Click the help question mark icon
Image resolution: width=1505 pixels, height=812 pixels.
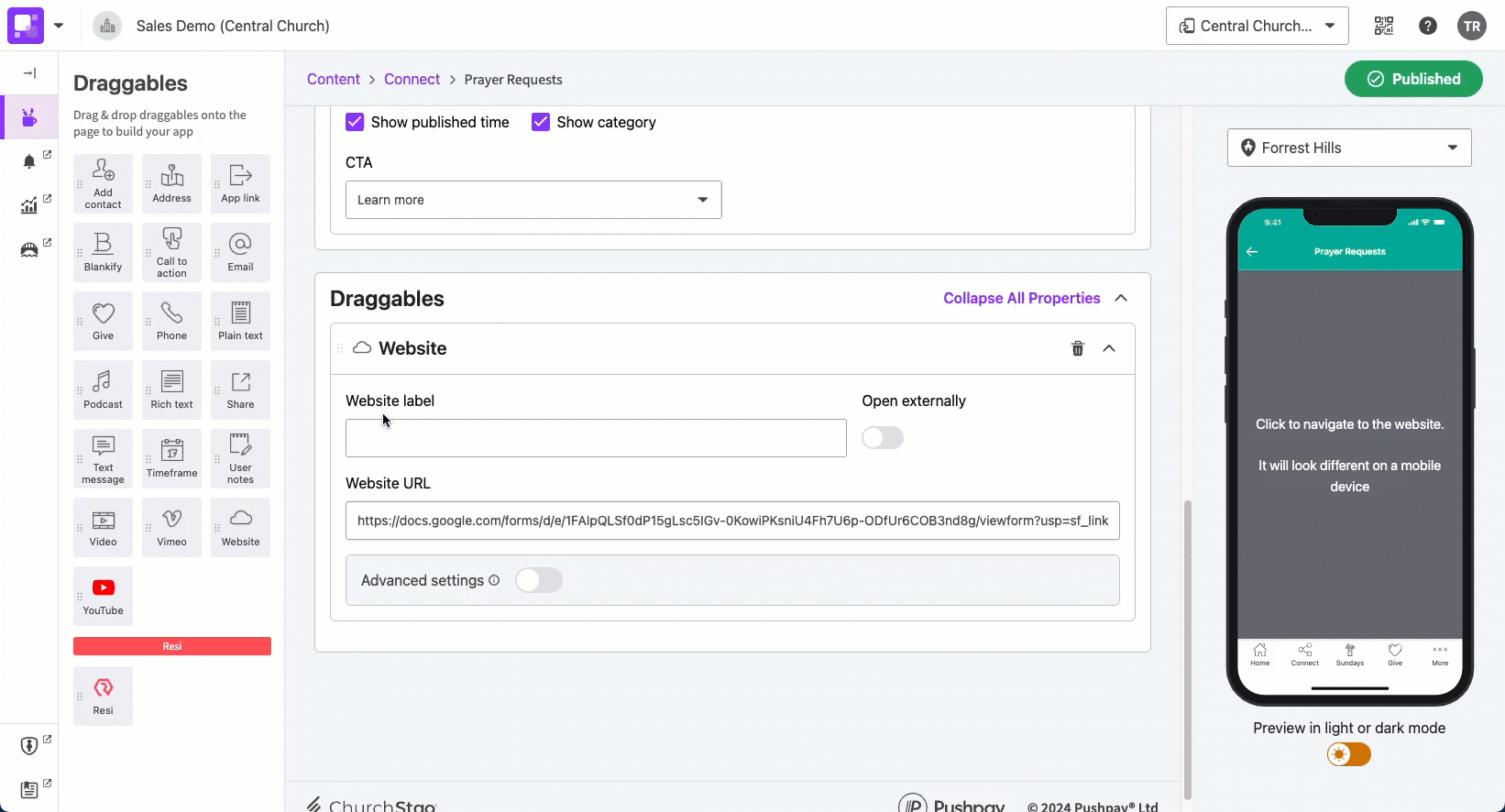(1427, 26)
